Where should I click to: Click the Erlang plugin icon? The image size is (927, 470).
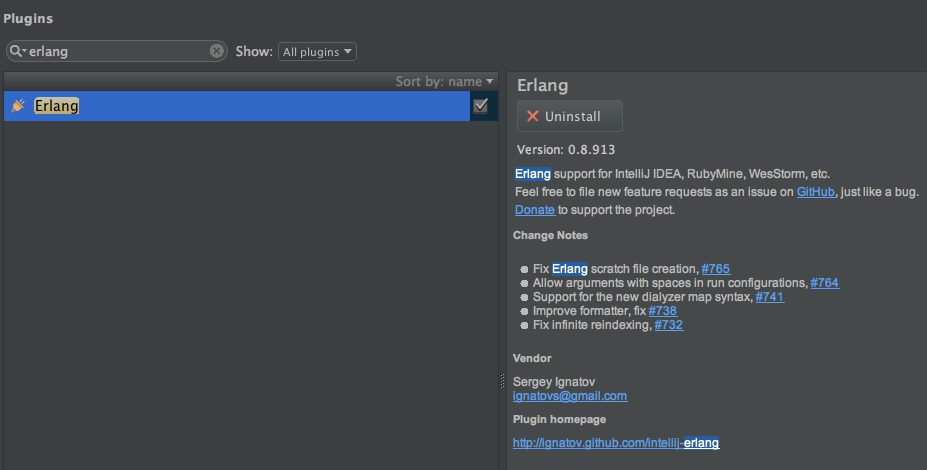[18, 106]
